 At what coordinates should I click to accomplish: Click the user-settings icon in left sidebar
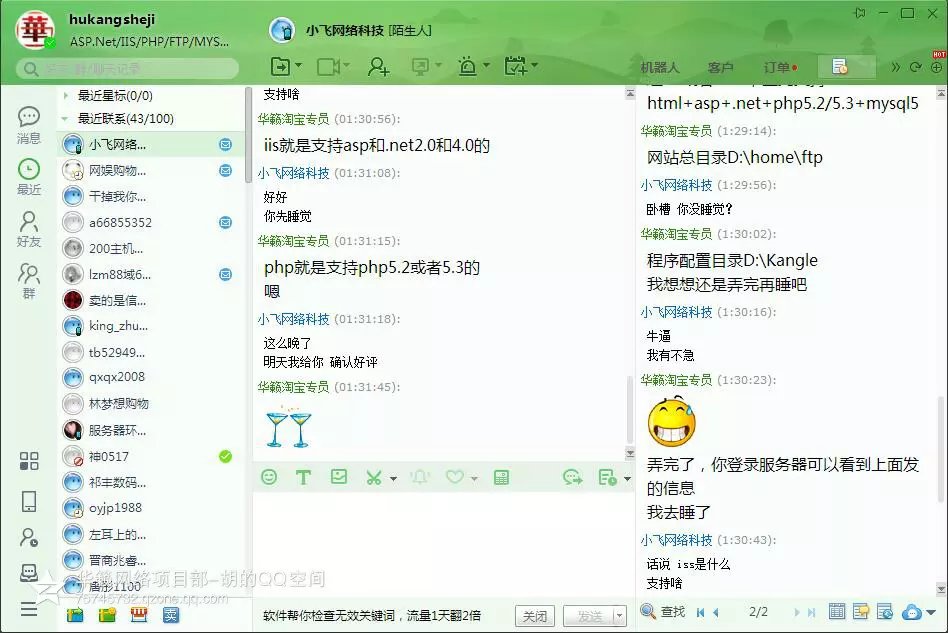coord(29,537)
